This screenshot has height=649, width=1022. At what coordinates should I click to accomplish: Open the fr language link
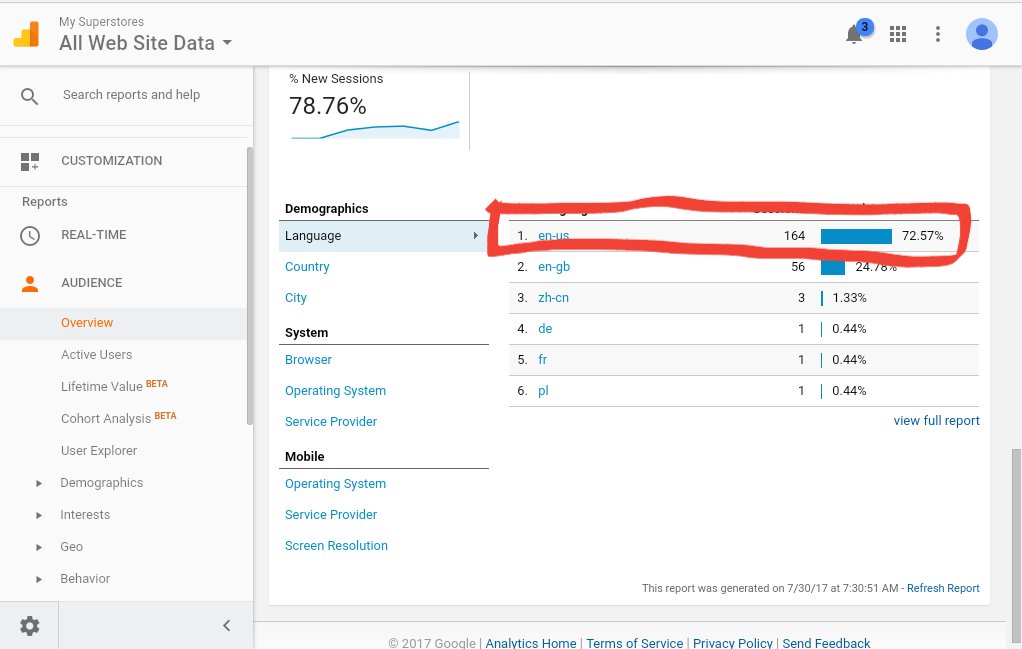pyautogui.click(x=542, y=360)
